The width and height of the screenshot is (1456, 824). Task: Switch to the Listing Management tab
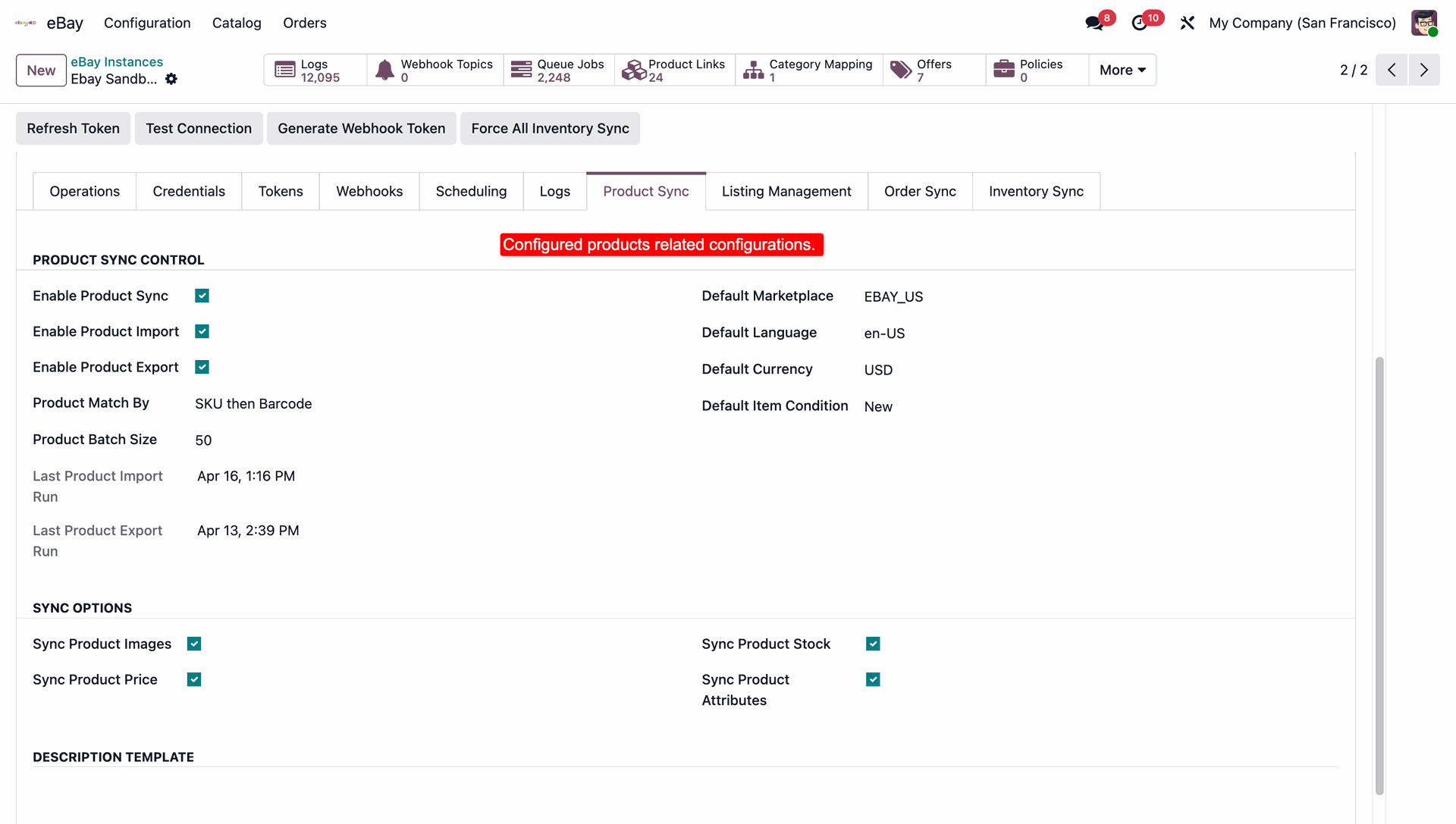click(x=786, y=192)
